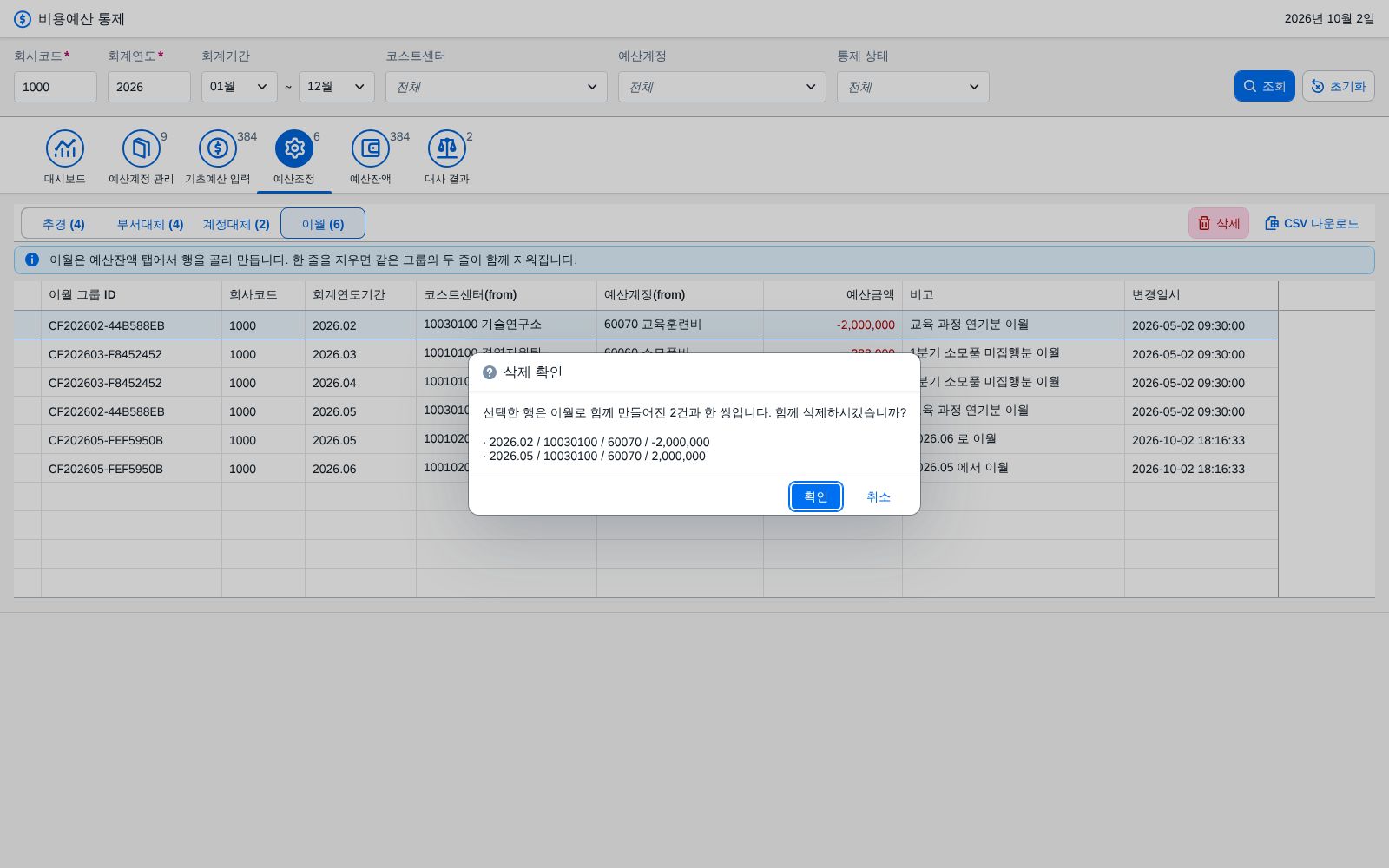Click the 조회 search button text
The height and width of the screenshot is (868, 1389).
coord(1274,86)
